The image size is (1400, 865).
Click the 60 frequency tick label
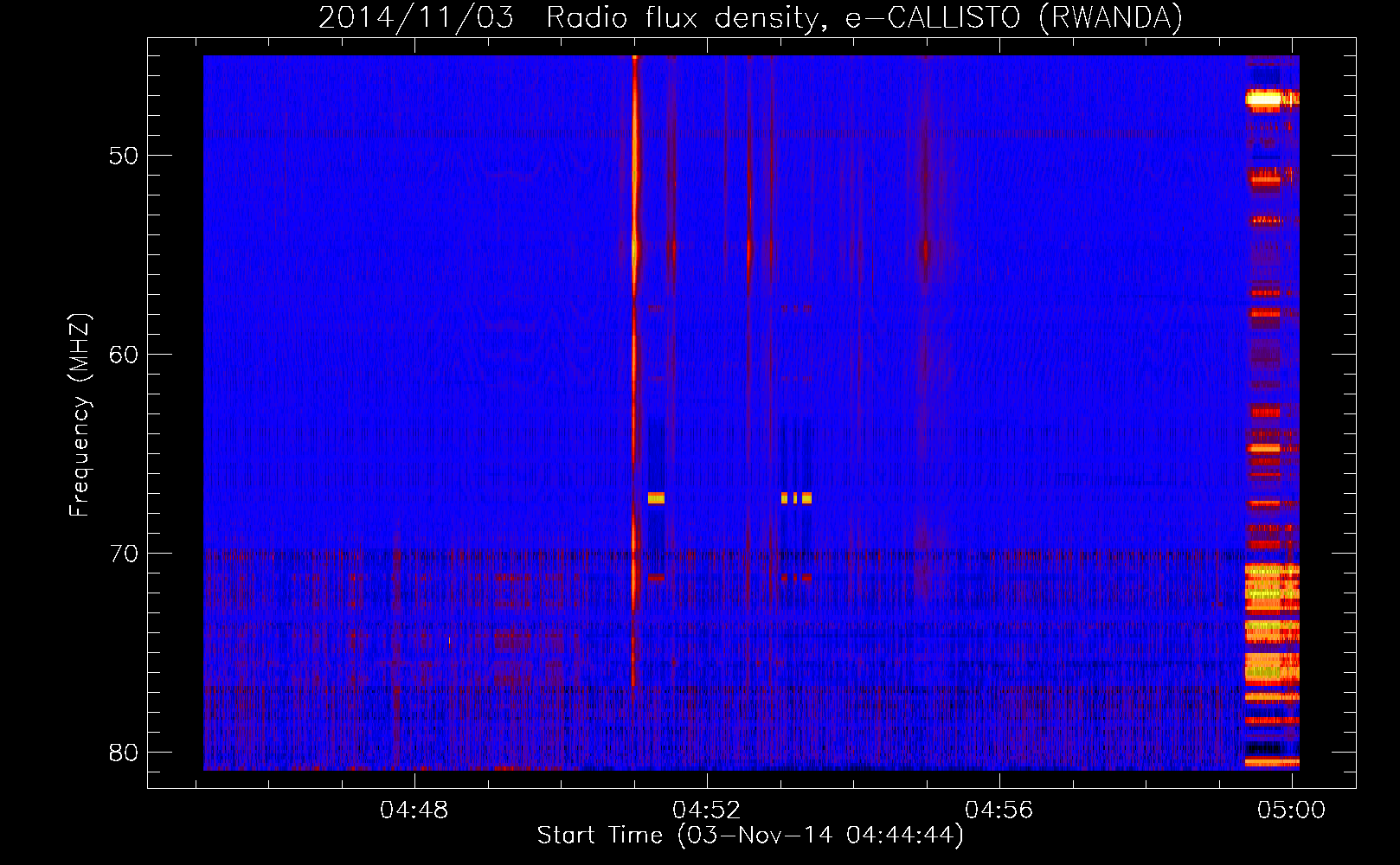point(124,355)
